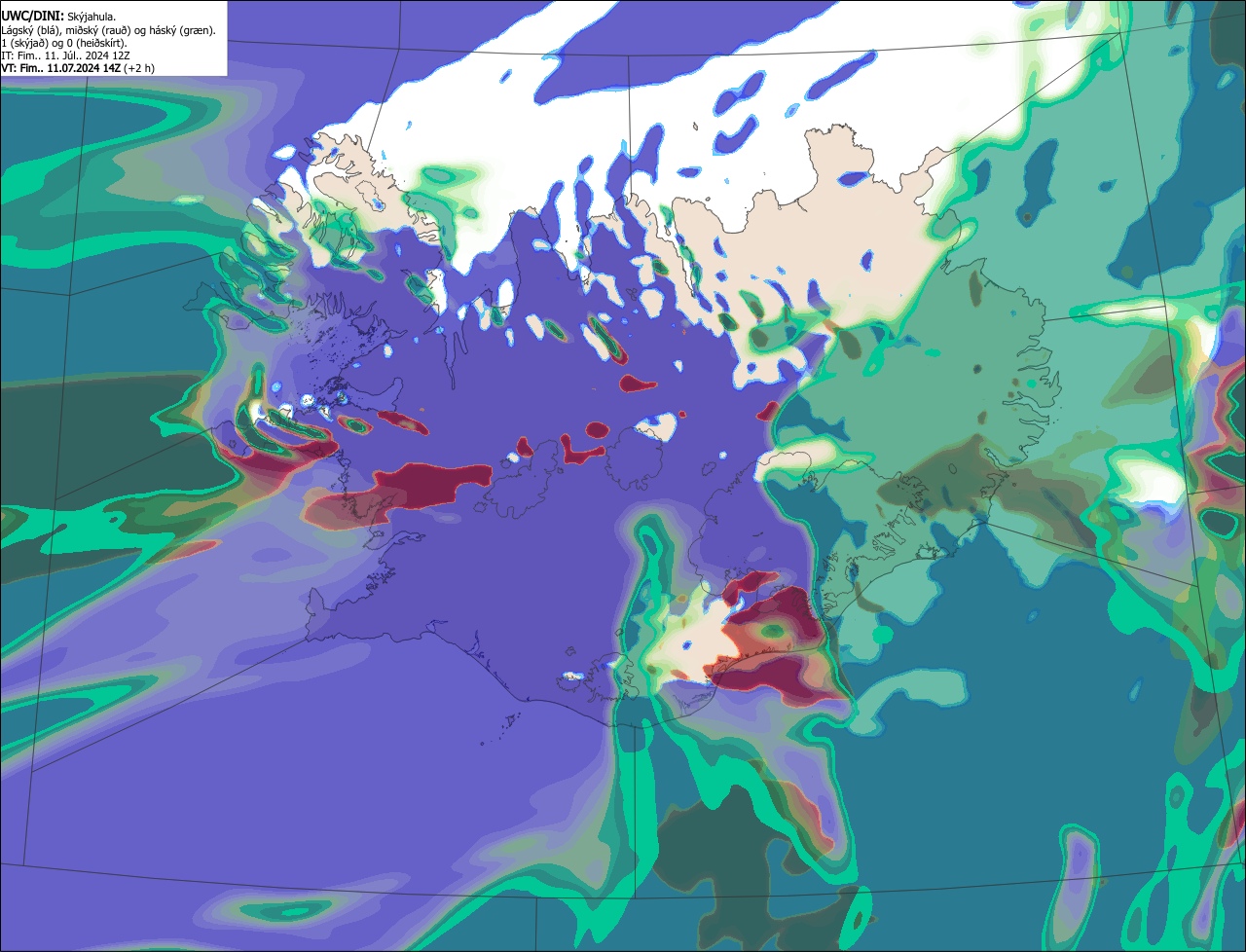The width and height of the screenshot is (1246, 952).
Task: Click the word 'Skýjahula.' in the legend
Action: coord(92,18)
